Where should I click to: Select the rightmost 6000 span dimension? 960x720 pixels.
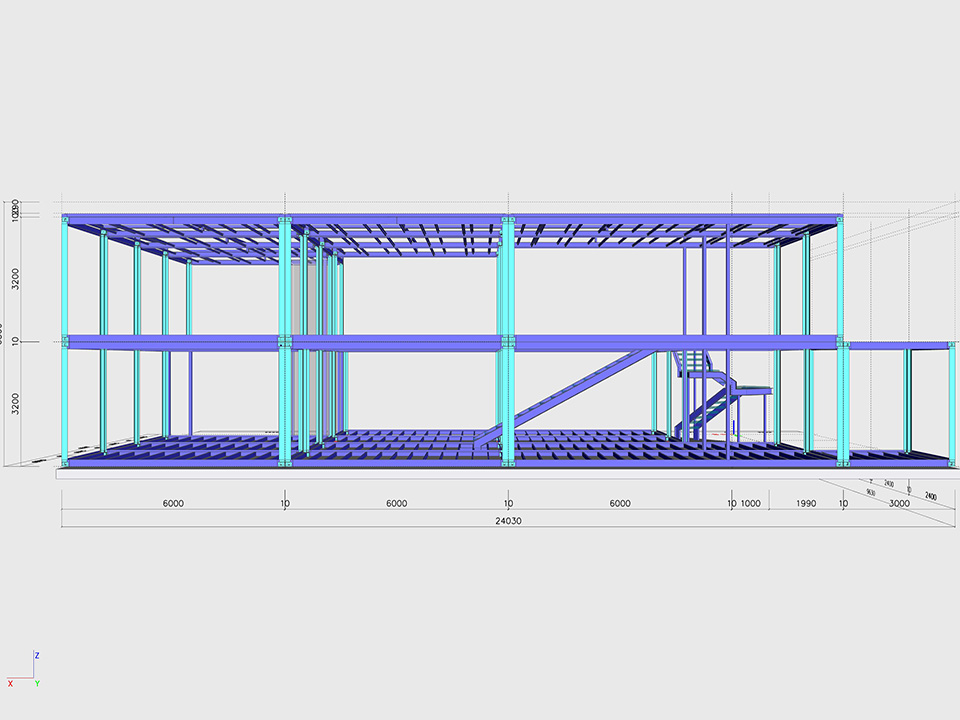[620, 504]
